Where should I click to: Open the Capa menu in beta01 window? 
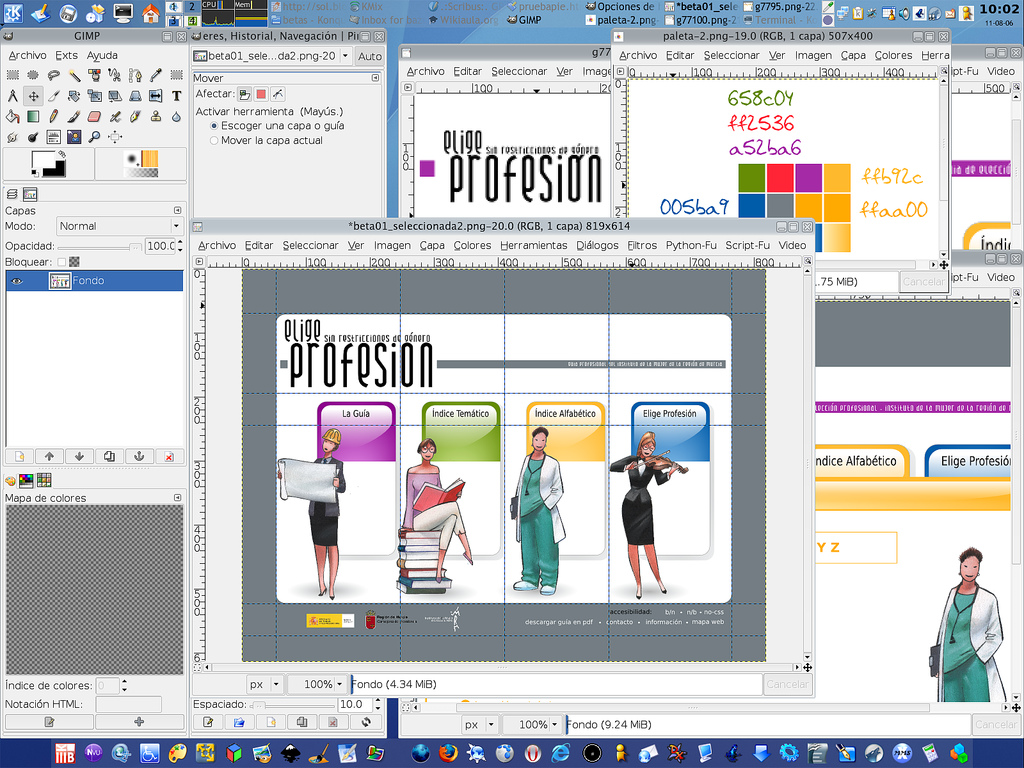click(x=432, y=246)
